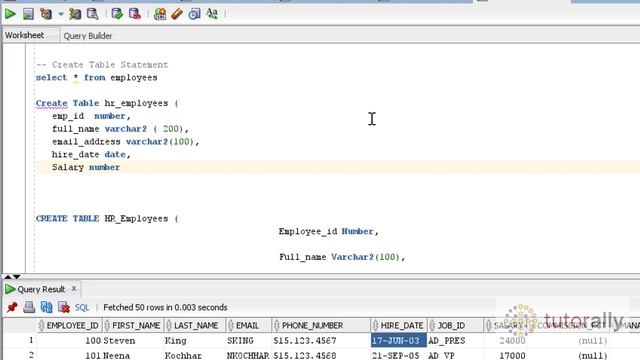Click the Print results icon
Image resolution: width=640 pixels, height=360 pixels.
point(29,307)
